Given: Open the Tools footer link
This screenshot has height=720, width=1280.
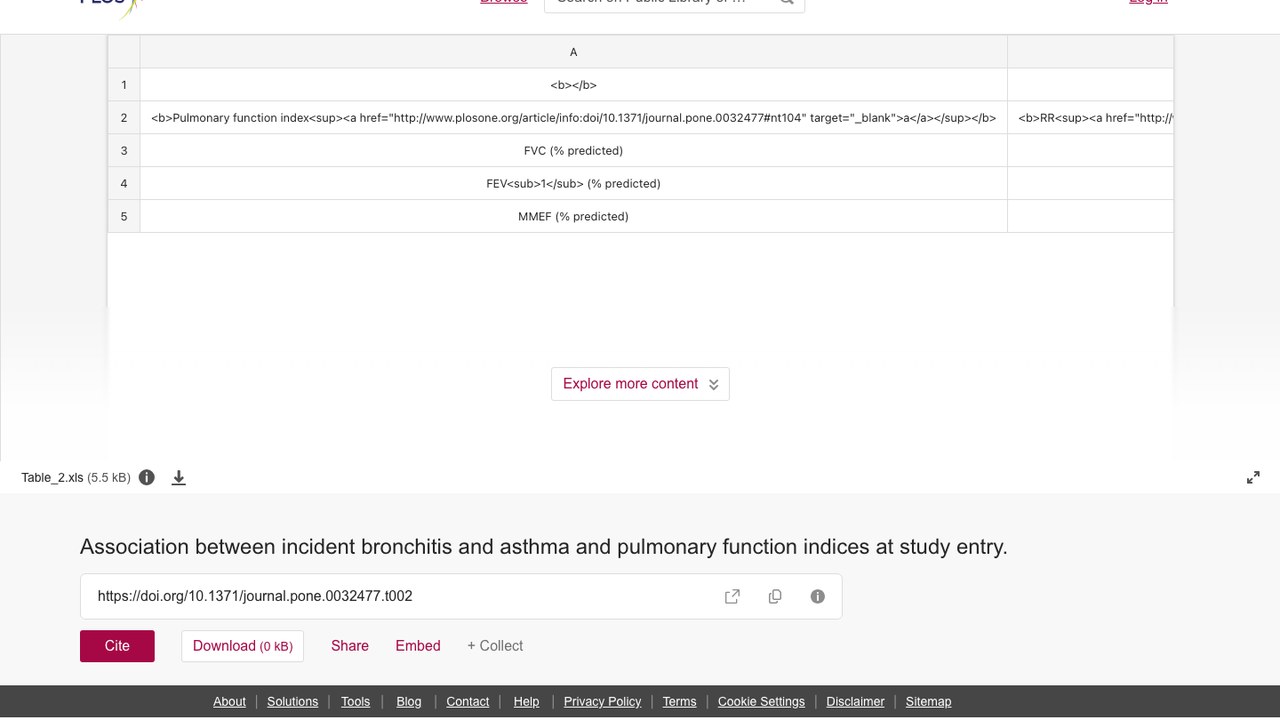Looking at the screenshot, I should (355, 702).
